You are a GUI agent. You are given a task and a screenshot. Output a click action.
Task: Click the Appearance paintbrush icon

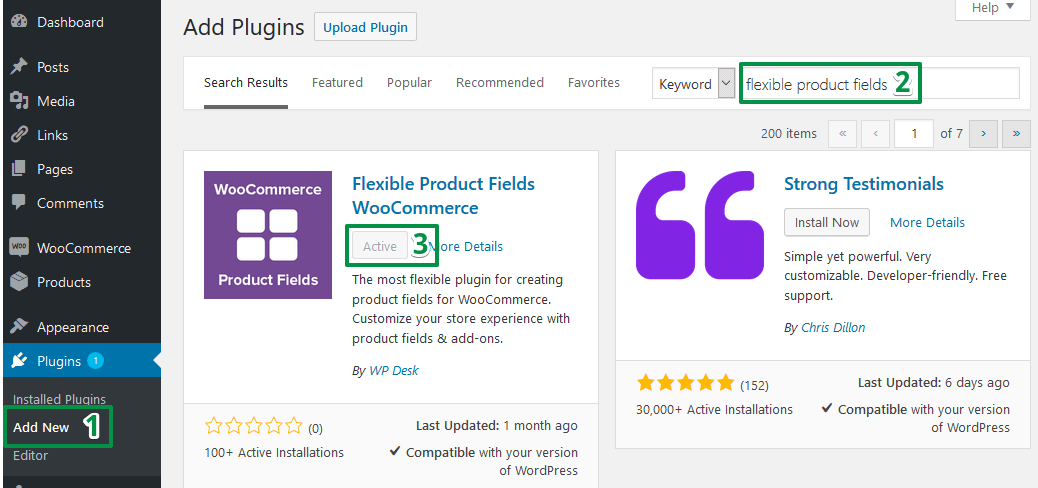pyautogui.click(x=19, y=327)
